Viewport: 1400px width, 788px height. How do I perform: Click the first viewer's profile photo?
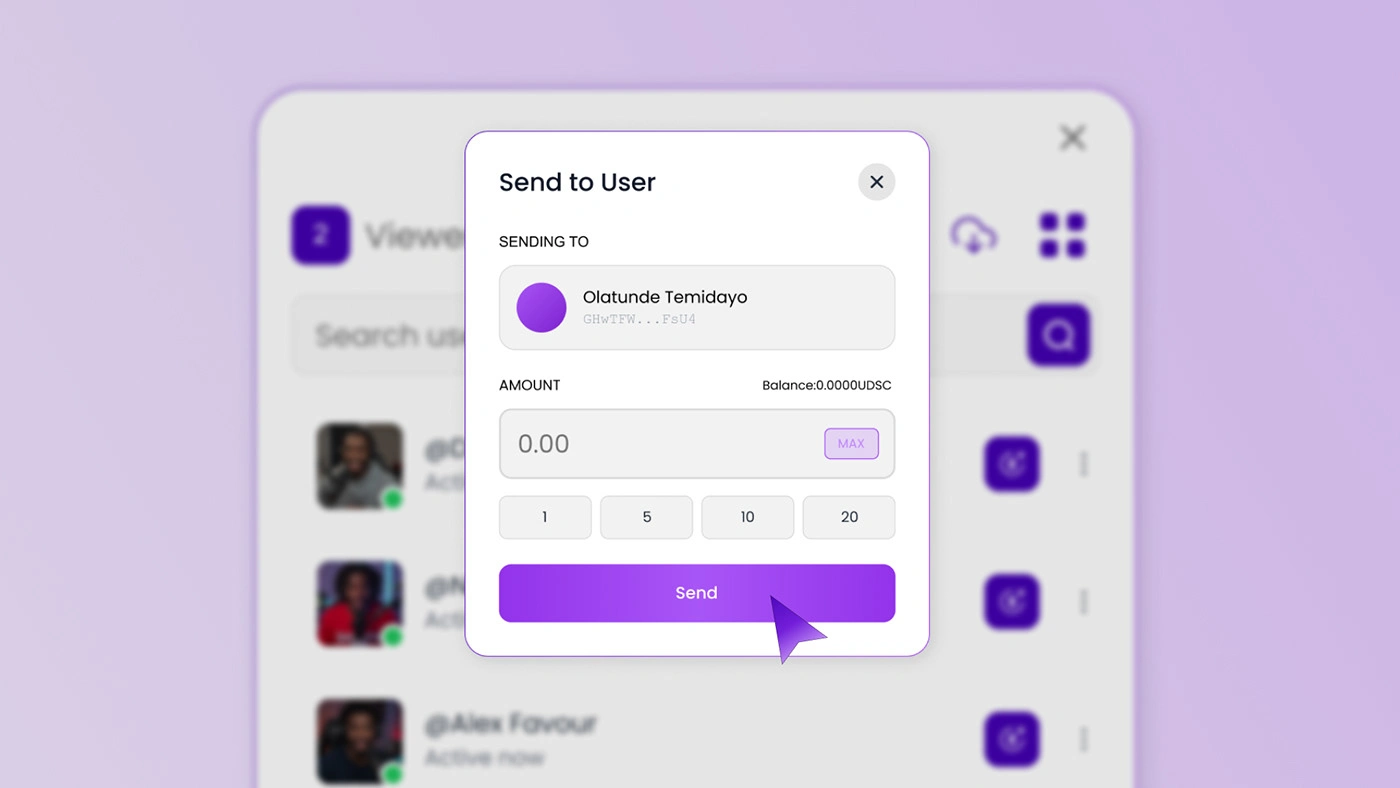pyautogui.click(x=359, y=465)
